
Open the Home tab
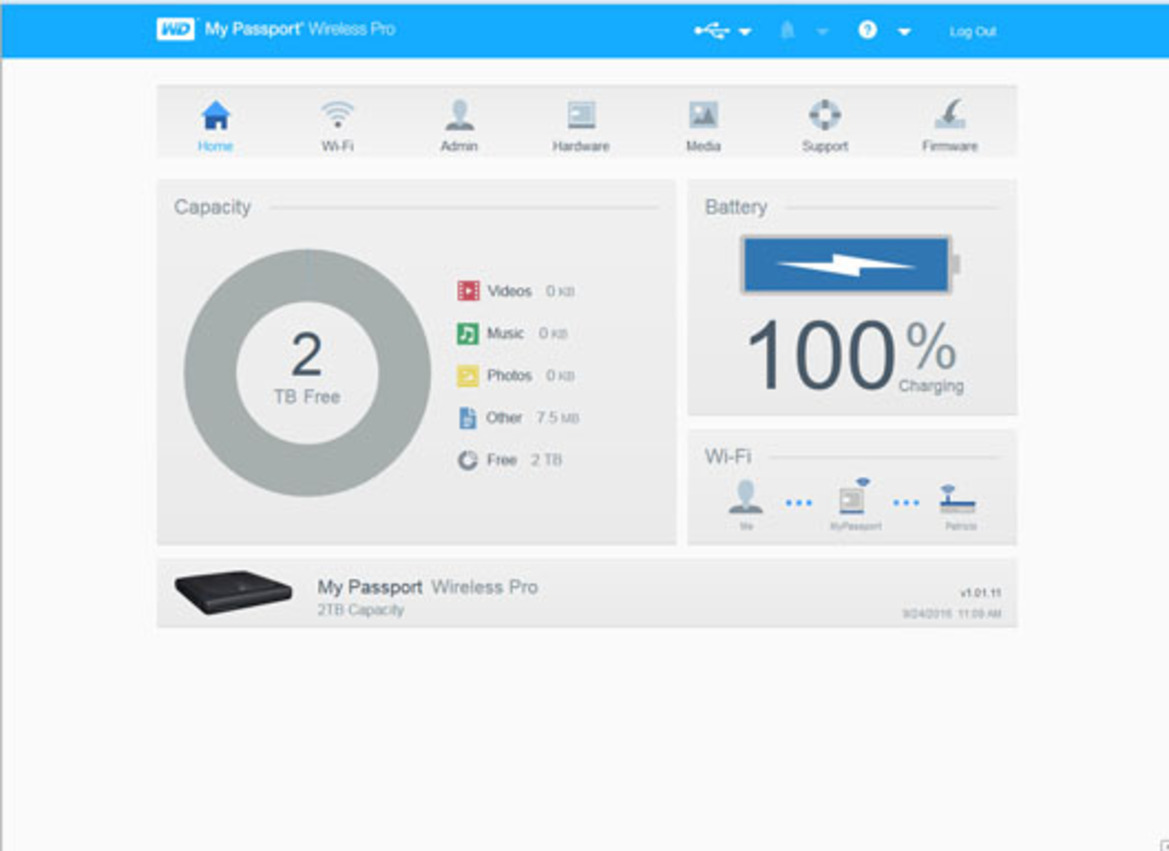[x=215, y=125]
